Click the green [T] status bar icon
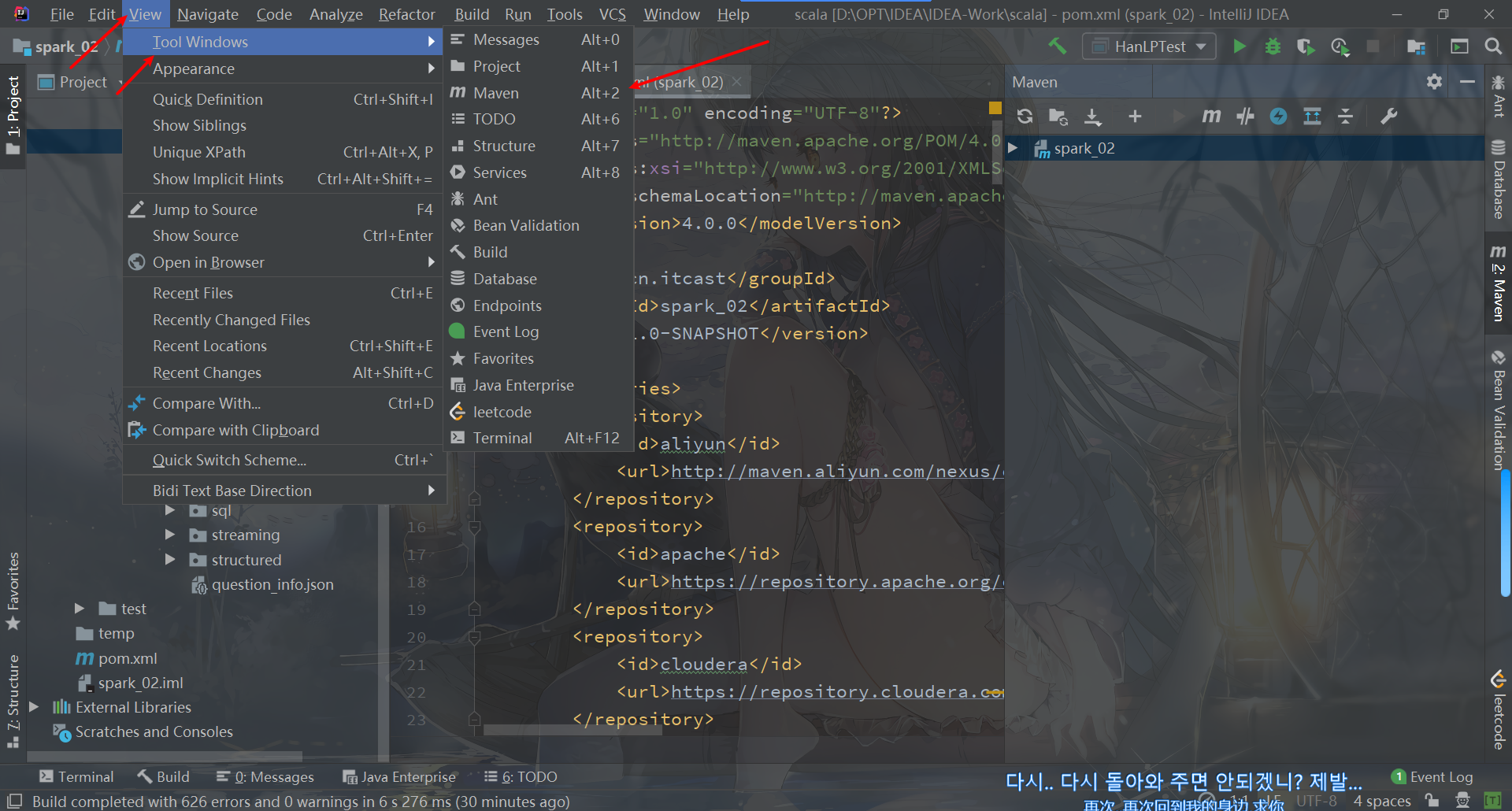The image size is (1512, 811). pyautogui.click(x=1492, y=801)
